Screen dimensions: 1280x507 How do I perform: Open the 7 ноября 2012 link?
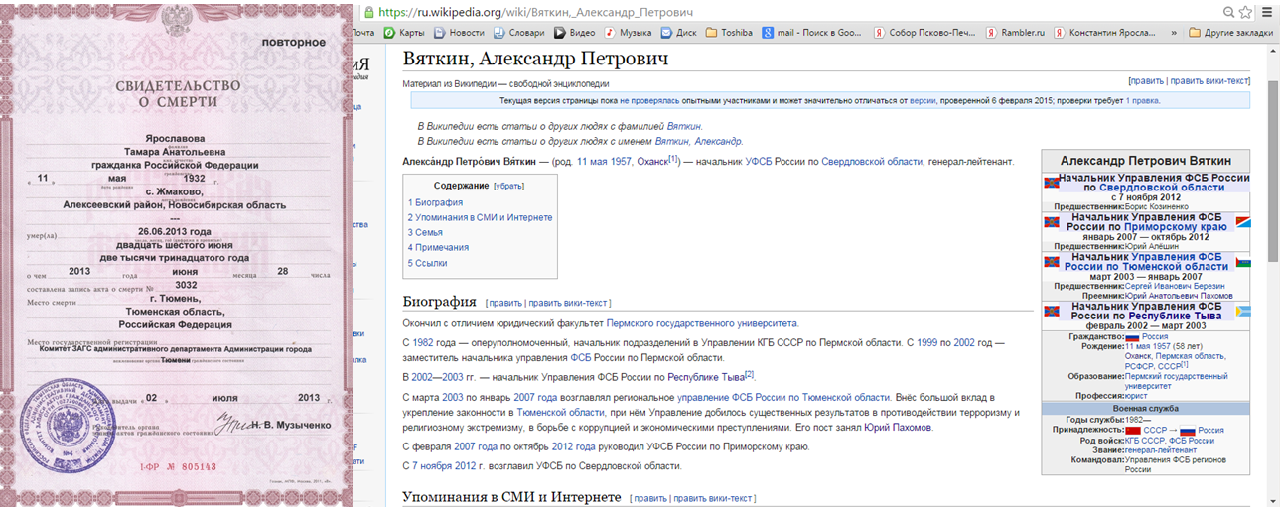[444, 466]
